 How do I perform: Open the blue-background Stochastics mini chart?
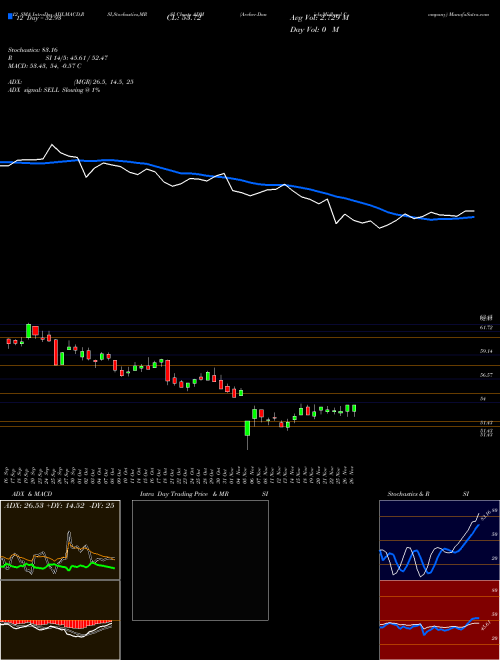coord(439,540)
